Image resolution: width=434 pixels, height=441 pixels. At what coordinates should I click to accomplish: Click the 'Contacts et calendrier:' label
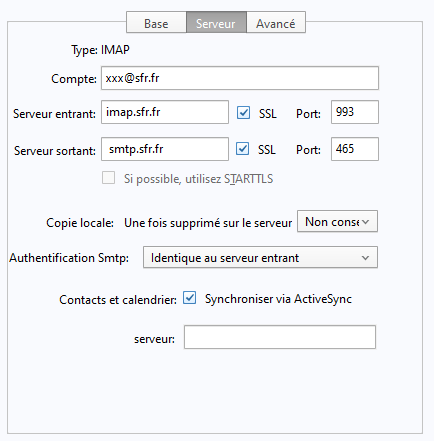[118, 300]
